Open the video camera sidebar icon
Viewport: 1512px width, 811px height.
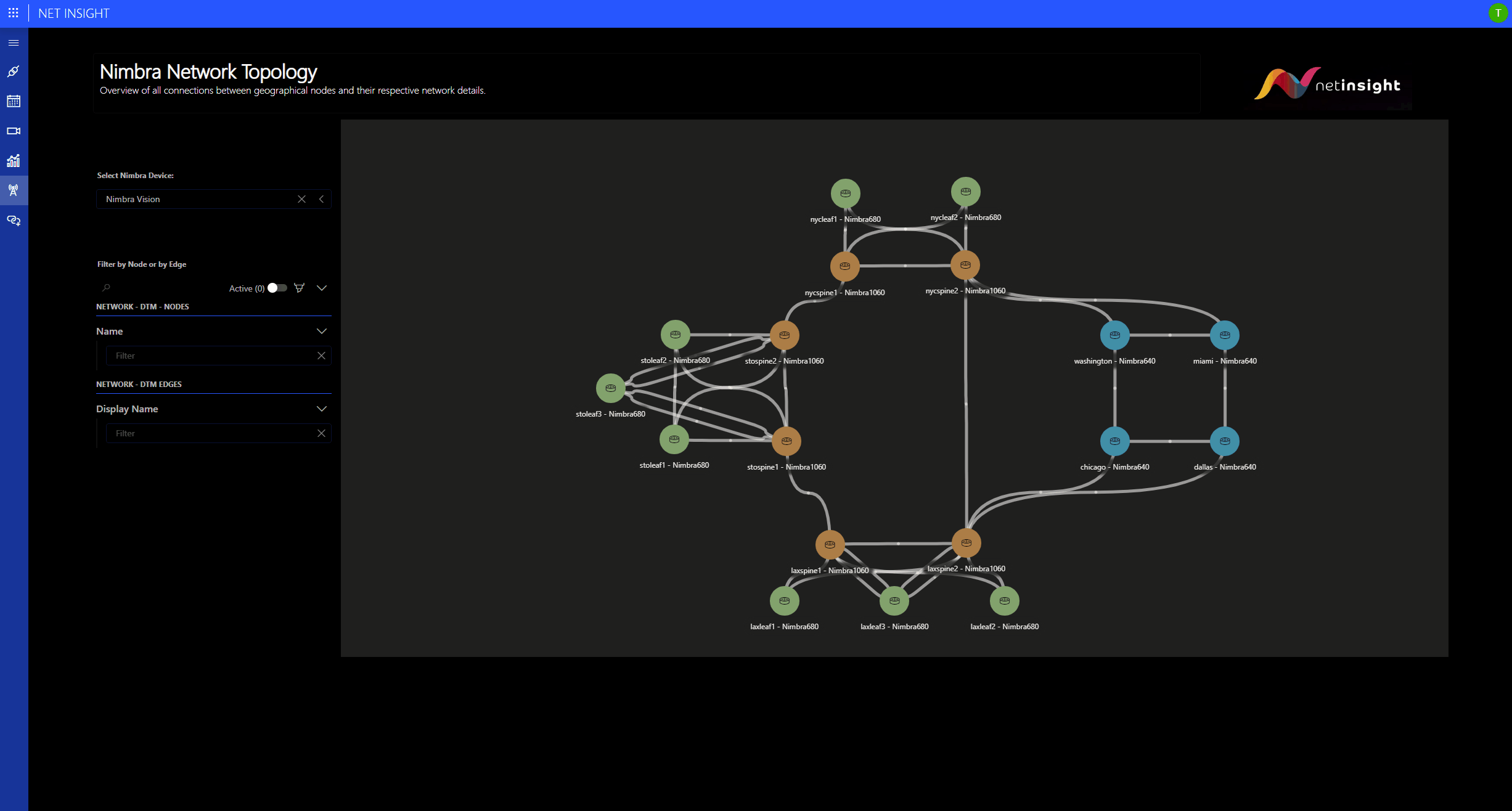tap(14, 131)
